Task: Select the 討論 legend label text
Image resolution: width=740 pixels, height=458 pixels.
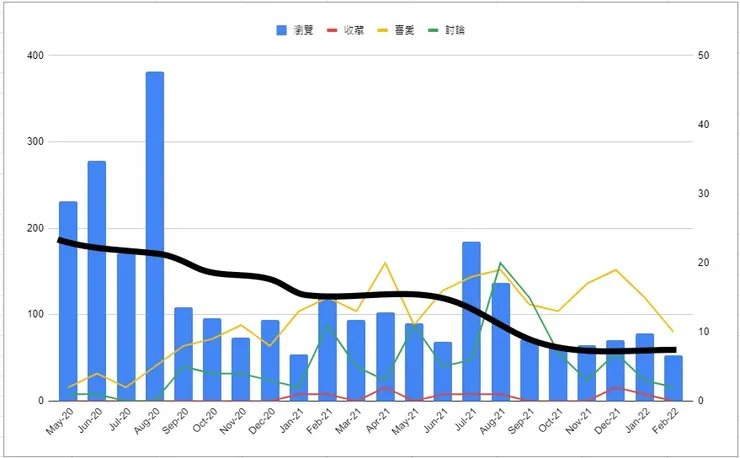Action: pyautogui.click(x=453, y=30)
